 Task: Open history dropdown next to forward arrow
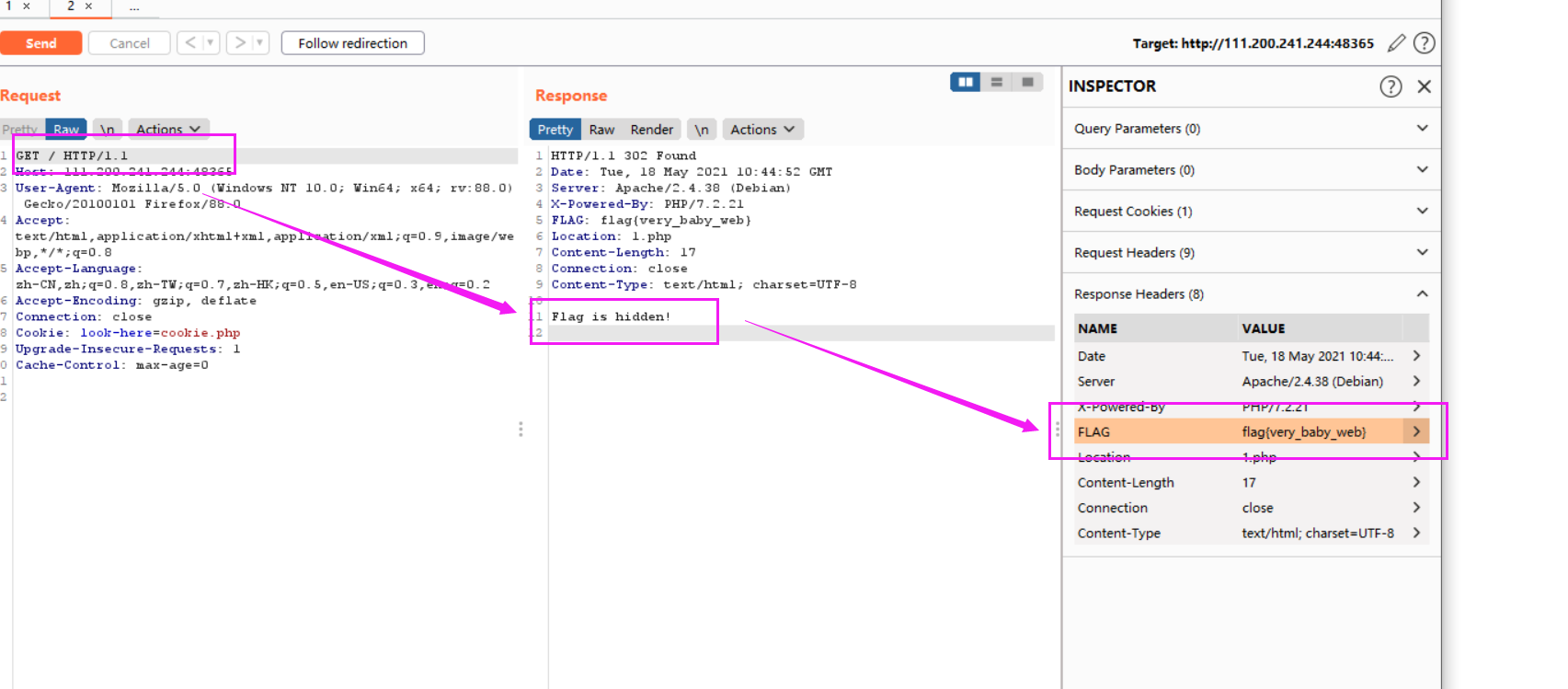click(x=260, y=42)
